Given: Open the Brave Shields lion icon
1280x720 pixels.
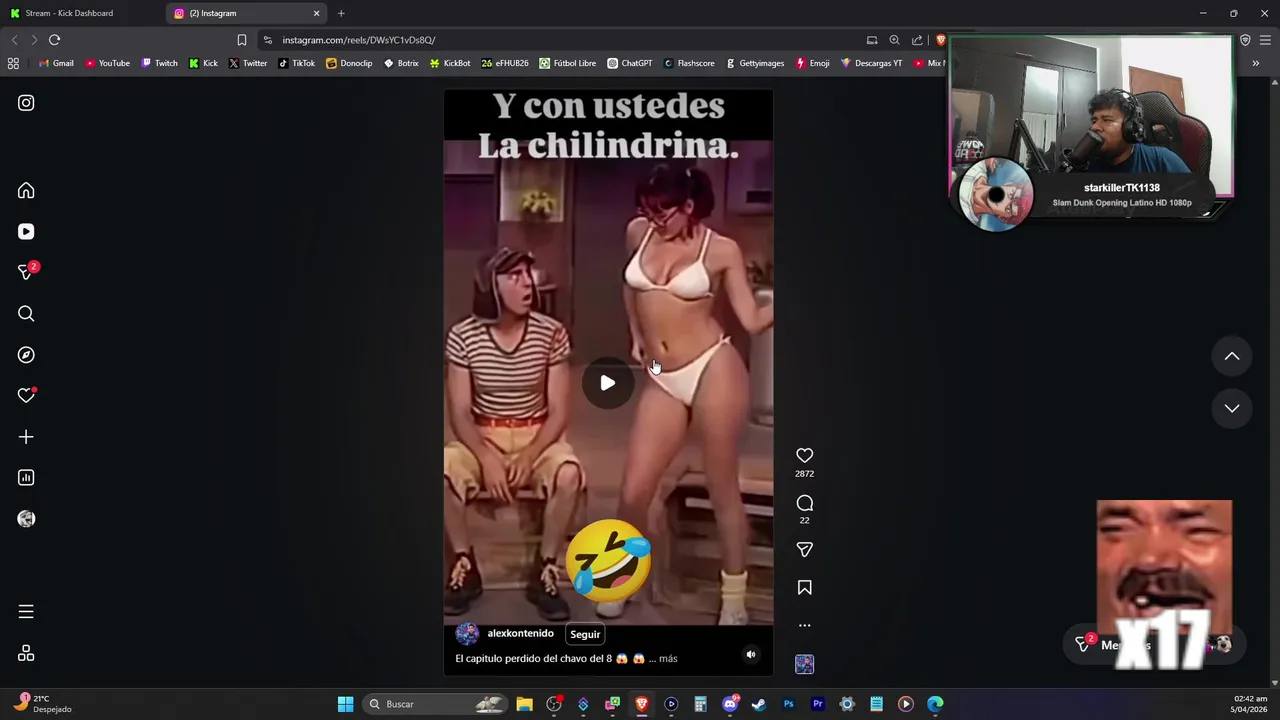Looking at the screenshot, I should [x=940, y=40].
